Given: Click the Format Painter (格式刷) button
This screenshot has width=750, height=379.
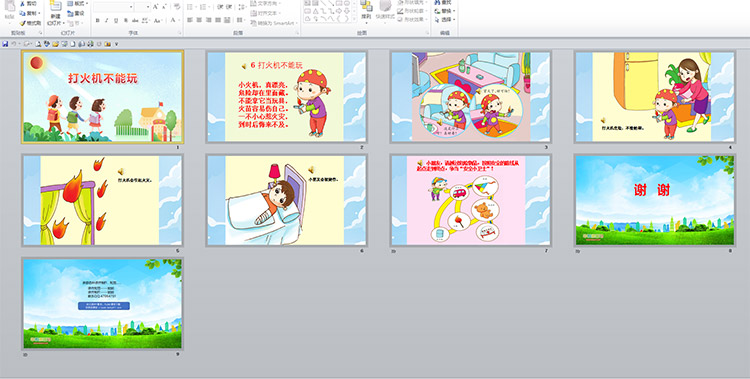Looking at the screenshot, I should (30, 23).
